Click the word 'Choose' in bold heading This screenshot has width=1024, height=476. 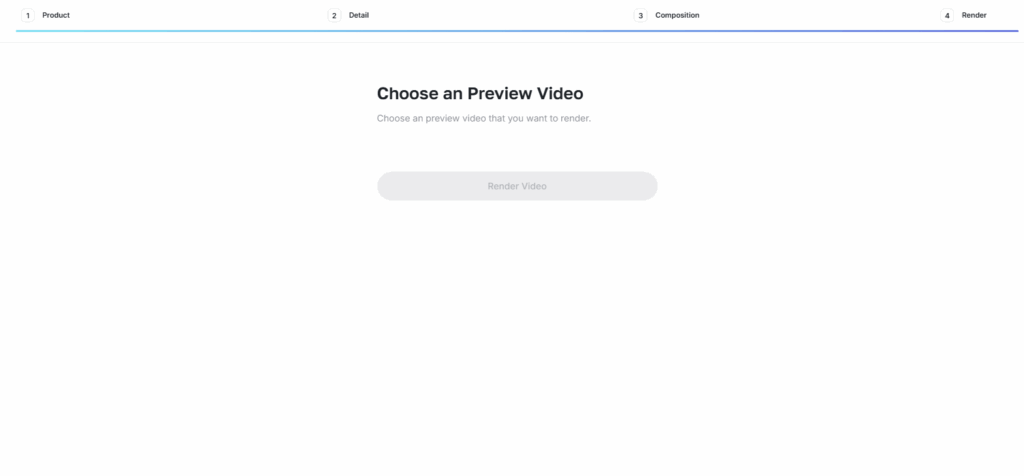point(408,93)
